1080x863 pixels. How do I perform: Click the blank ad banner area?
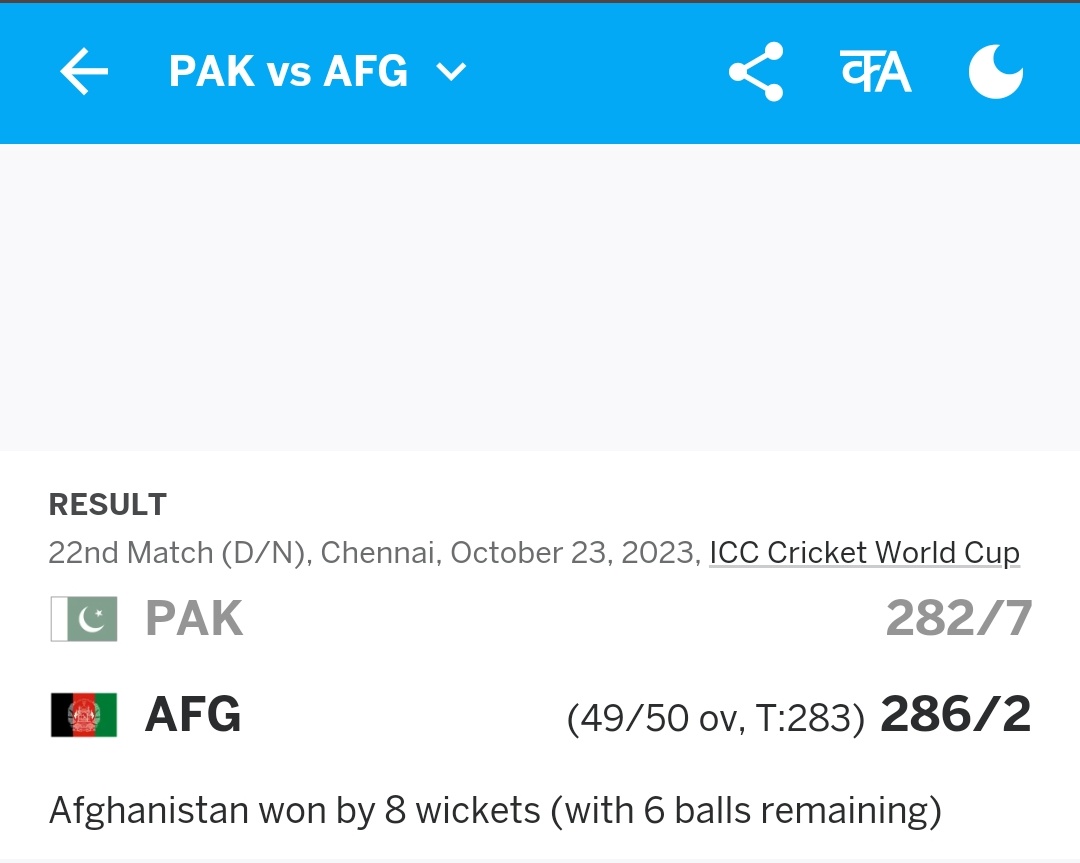540,298
